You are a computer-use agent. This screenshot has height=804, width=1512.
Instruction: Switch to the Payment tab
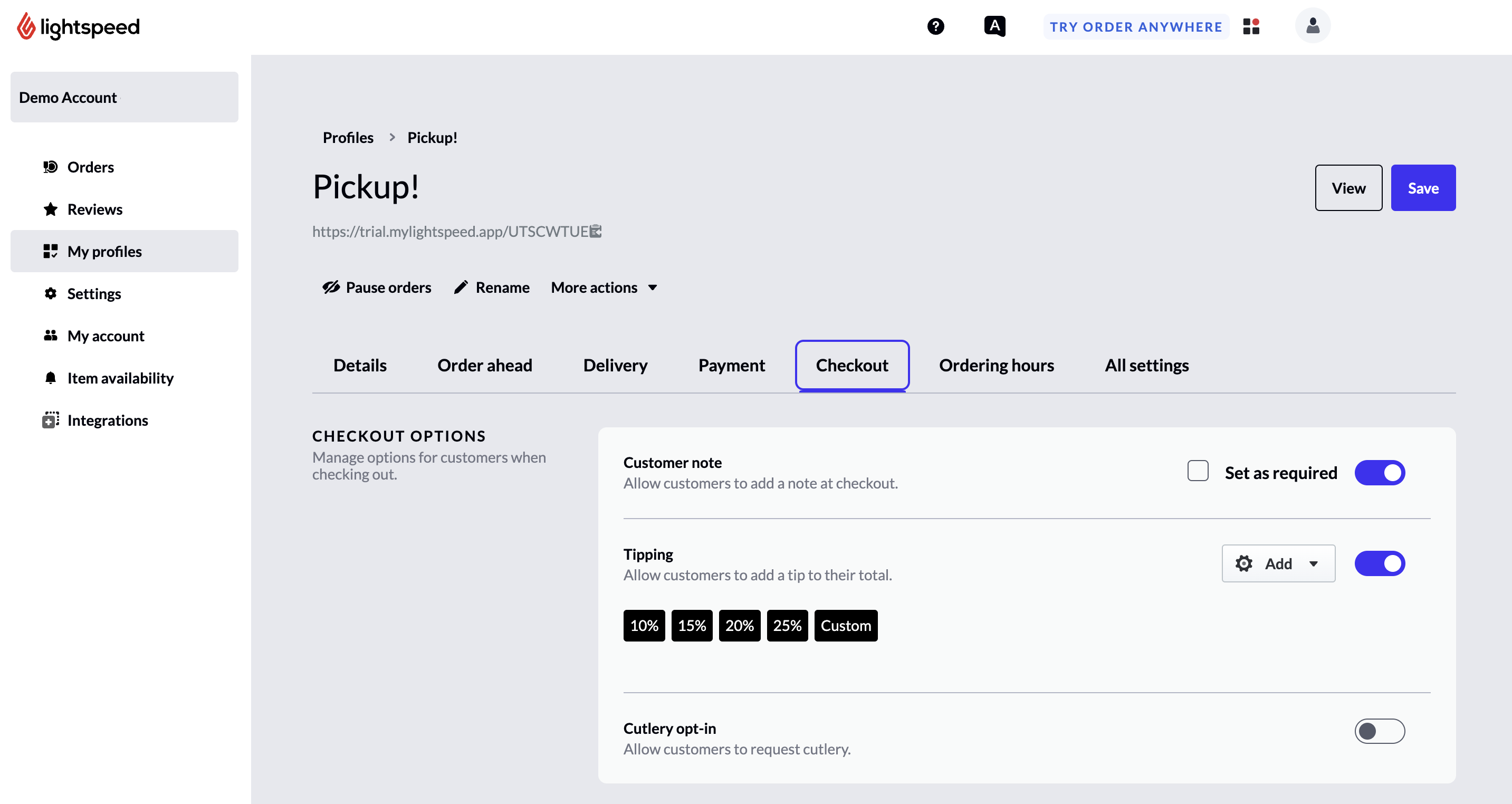tap(731, 366)
